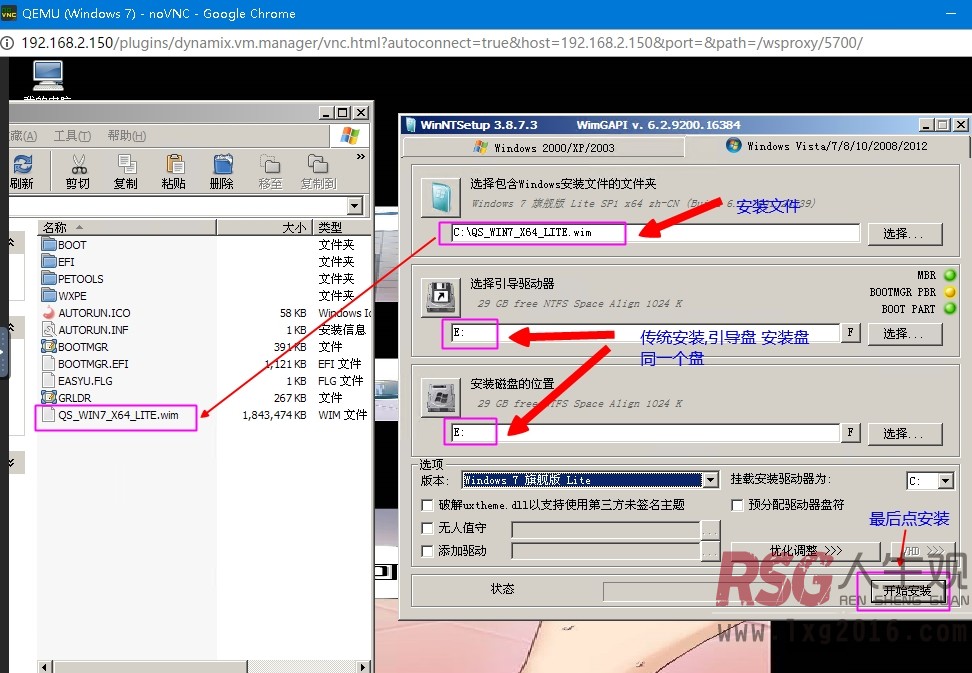Screen dimensions: 972x673
Task: Click the browser URL address bar
Action: tap(441, 43)
